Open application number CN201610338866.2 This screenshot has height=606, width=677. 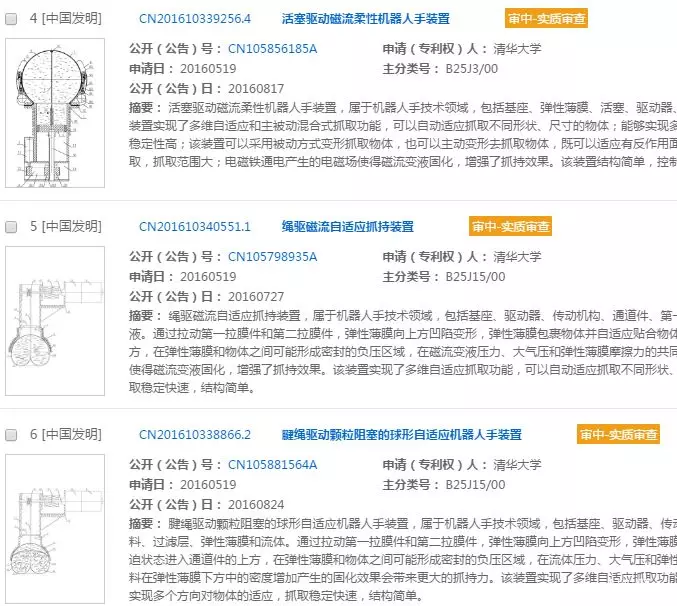click(x=195, y=435)
